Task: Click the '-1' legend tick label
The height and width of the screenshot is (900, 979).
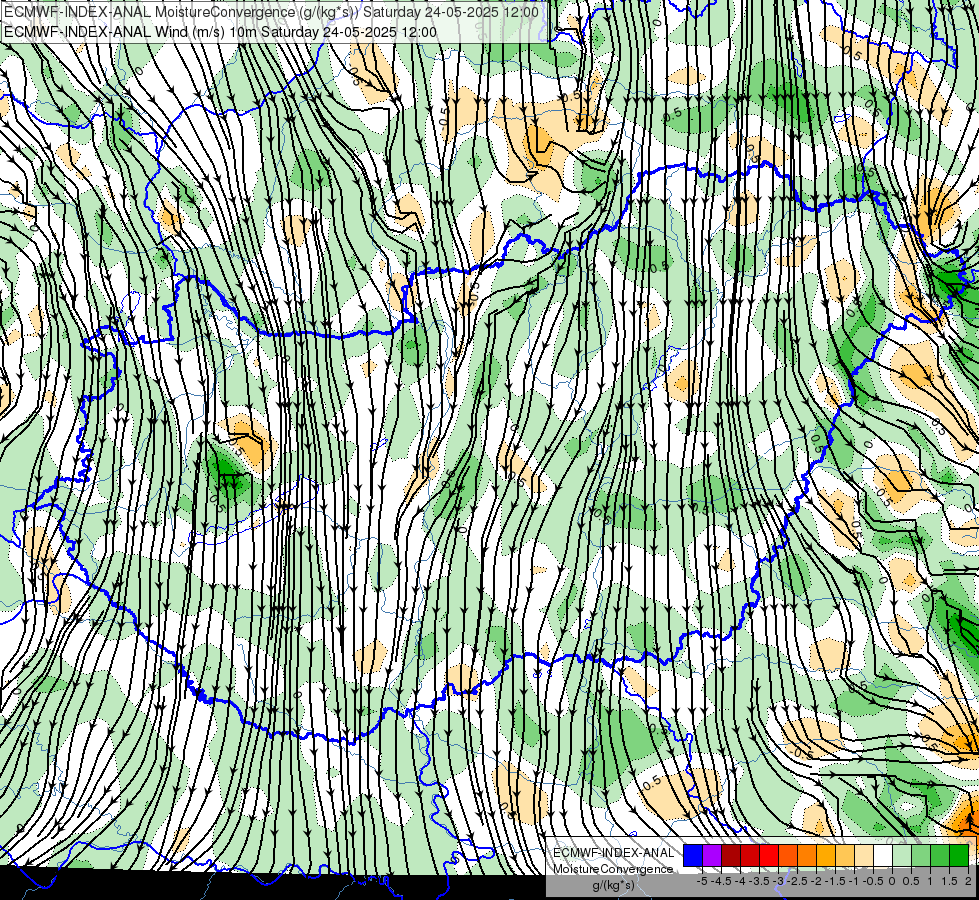Action: click(854, 881)
